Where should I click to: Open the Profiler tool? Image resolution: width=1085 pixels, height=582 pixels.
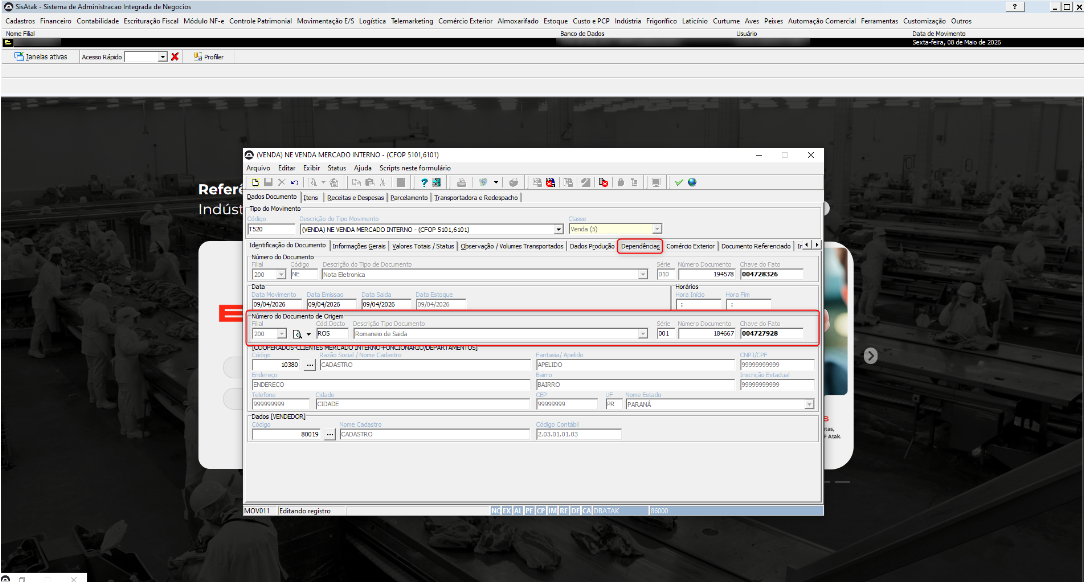click(208, 57)
